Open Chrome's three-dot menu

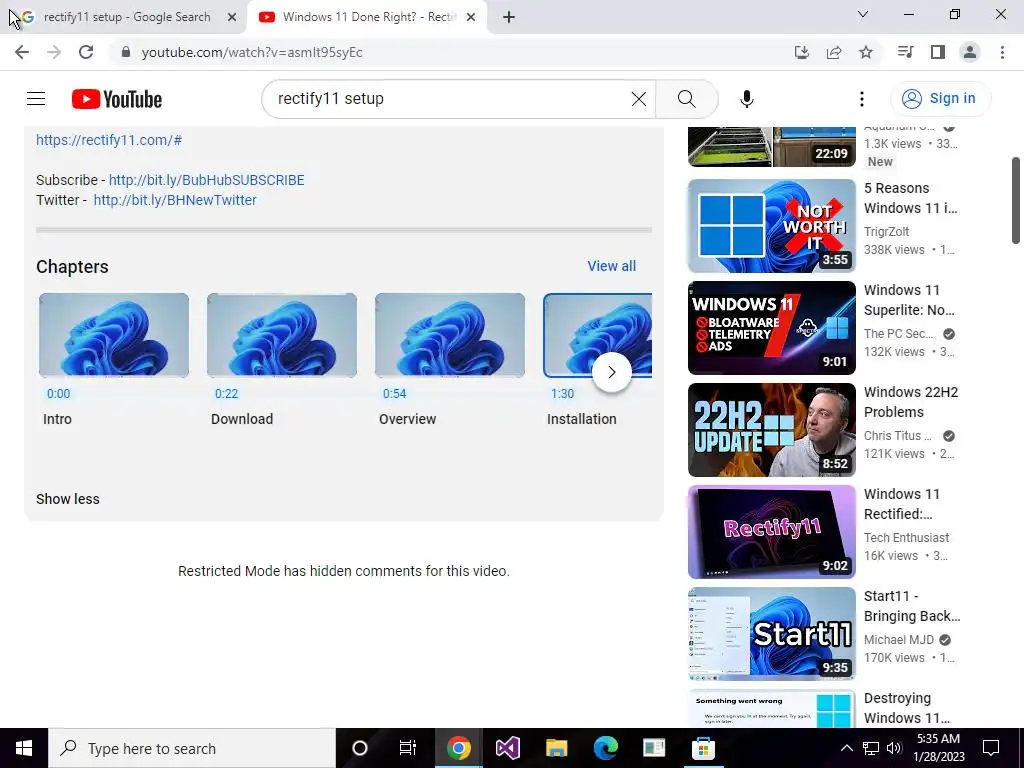click(1002, 52)
